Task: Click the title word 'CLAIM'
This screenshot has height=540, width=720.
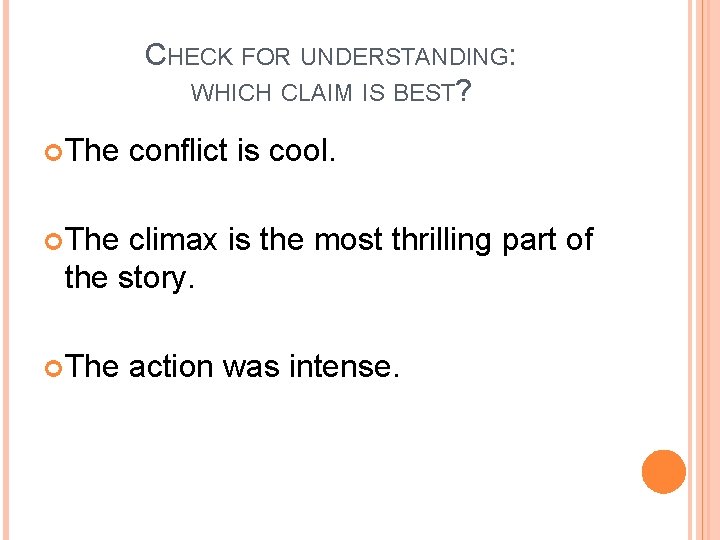Action: pos(316,92)
